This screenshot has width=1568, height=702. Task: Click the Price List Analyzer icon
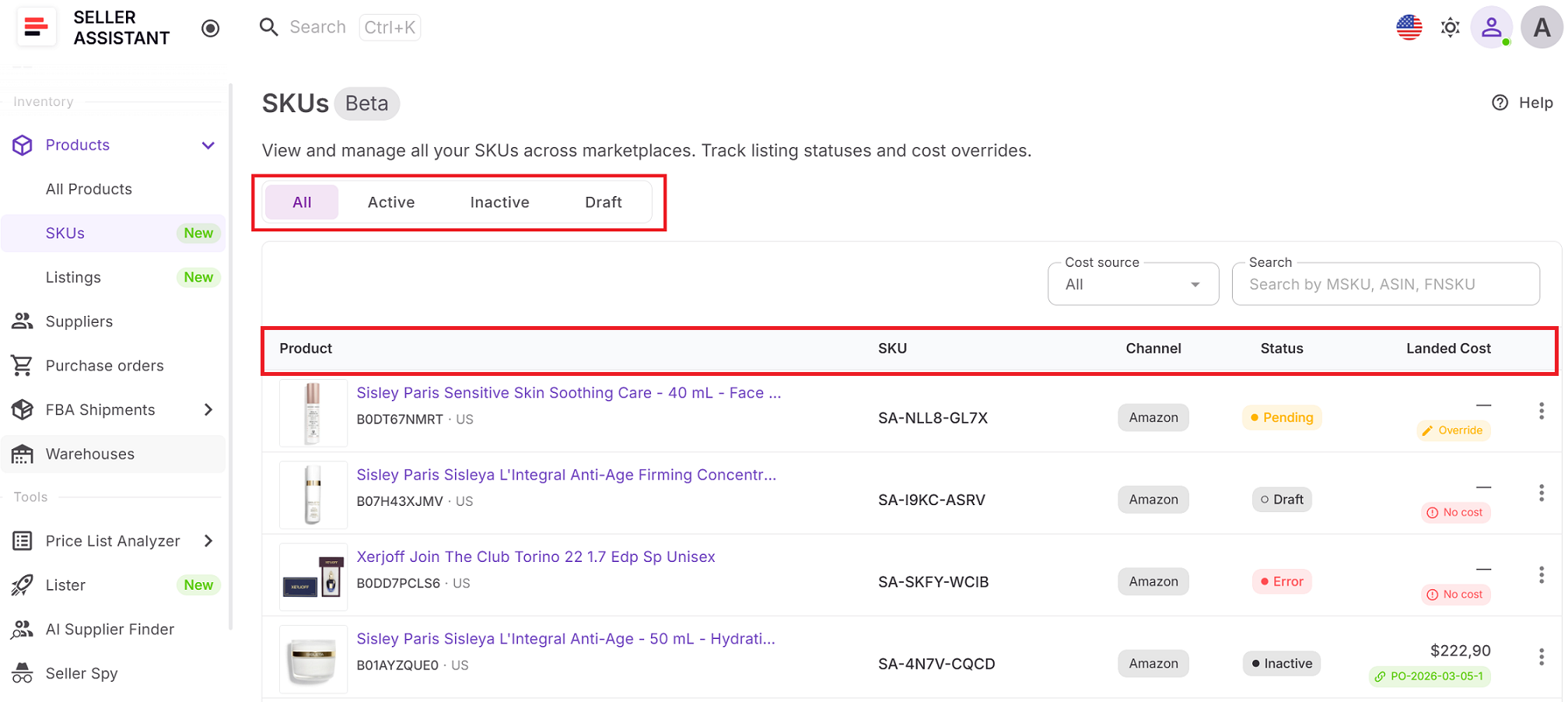tap(23, 541)
